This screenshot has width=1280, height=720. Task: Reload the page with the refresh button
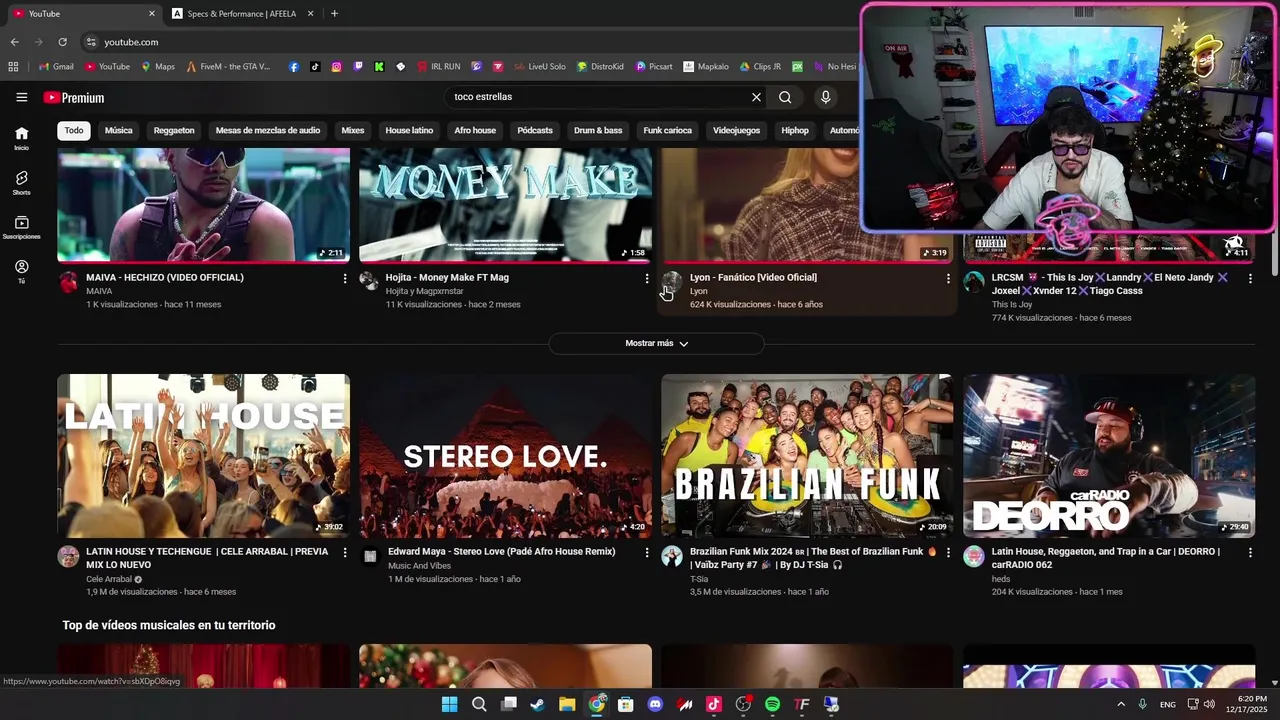[62, 42]
